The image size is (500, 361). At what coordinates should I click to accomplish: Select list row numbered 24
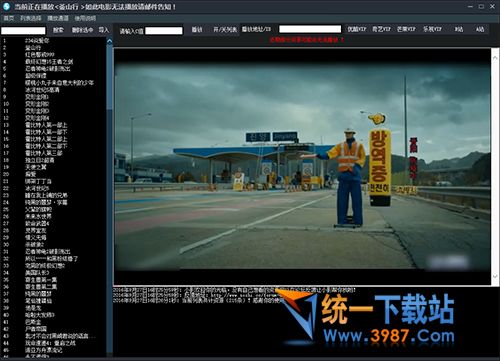(53, 202)
